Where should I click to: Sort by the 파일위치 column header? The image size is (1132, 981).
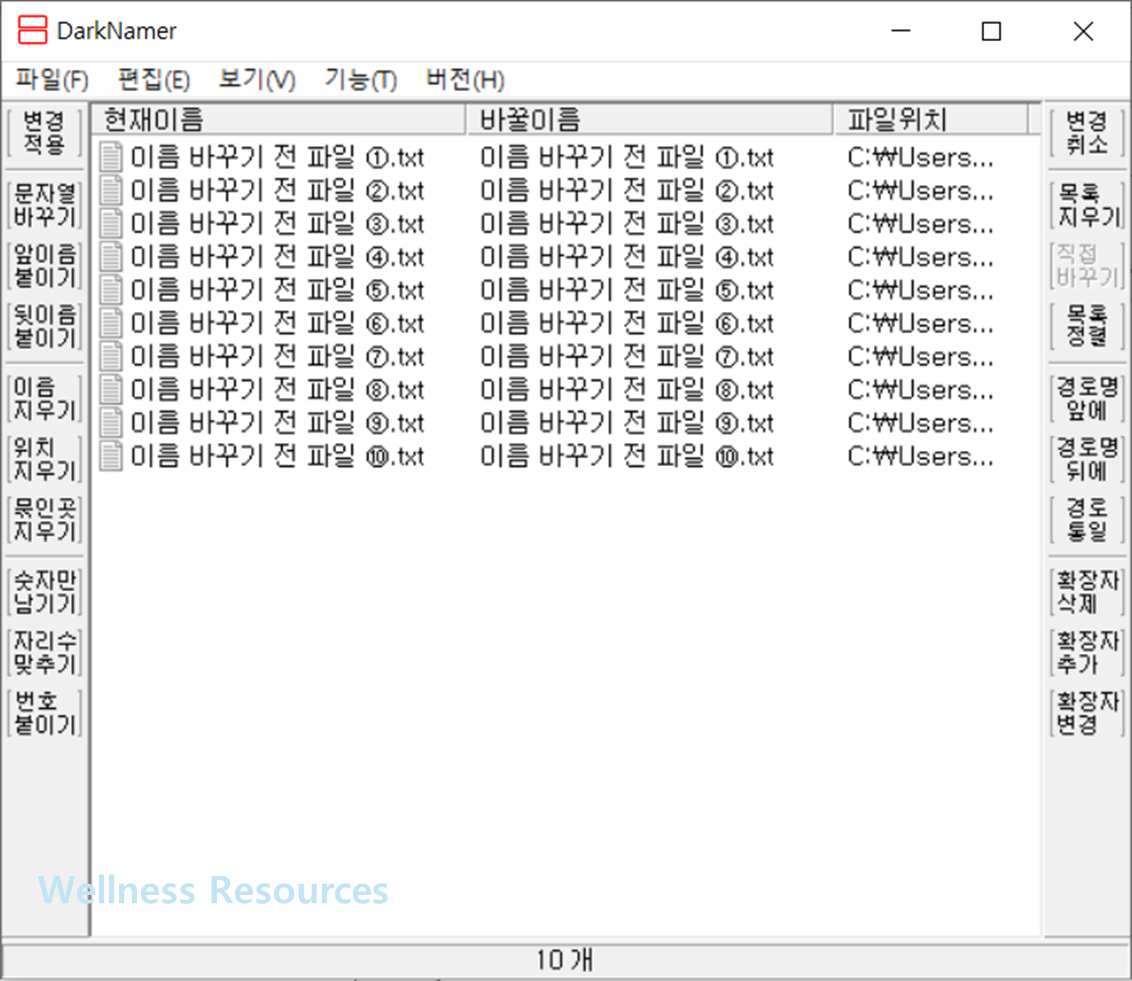(x=931, y=119)
